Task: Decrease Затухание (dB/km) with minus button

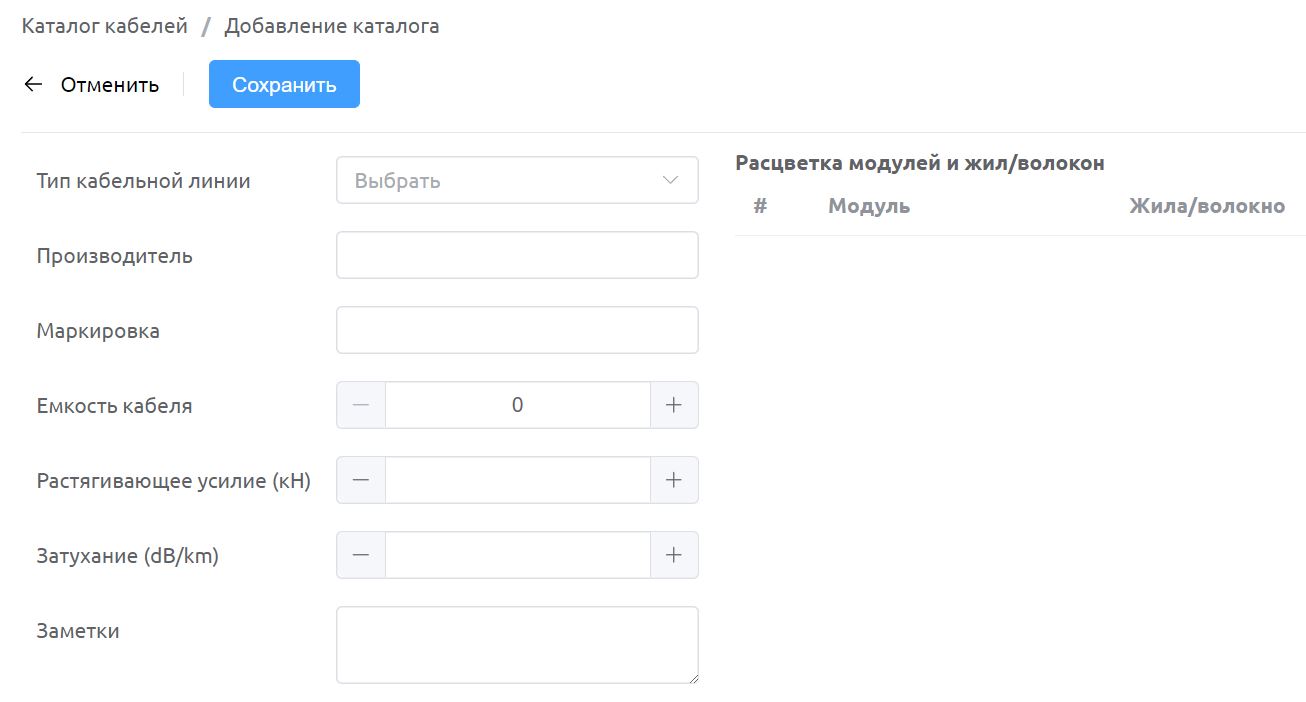Action: (x=361, y=555)
